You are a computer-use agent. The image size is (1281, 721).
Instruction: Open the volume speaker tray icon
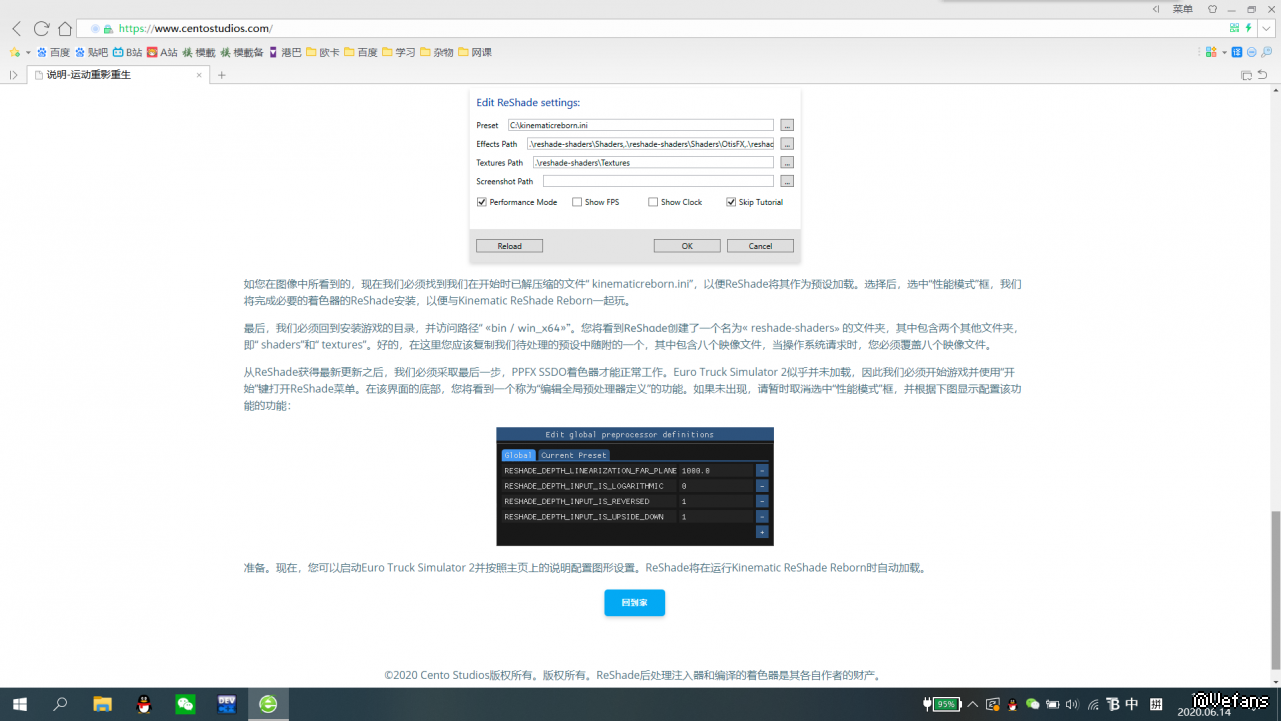pos(1073,704)
